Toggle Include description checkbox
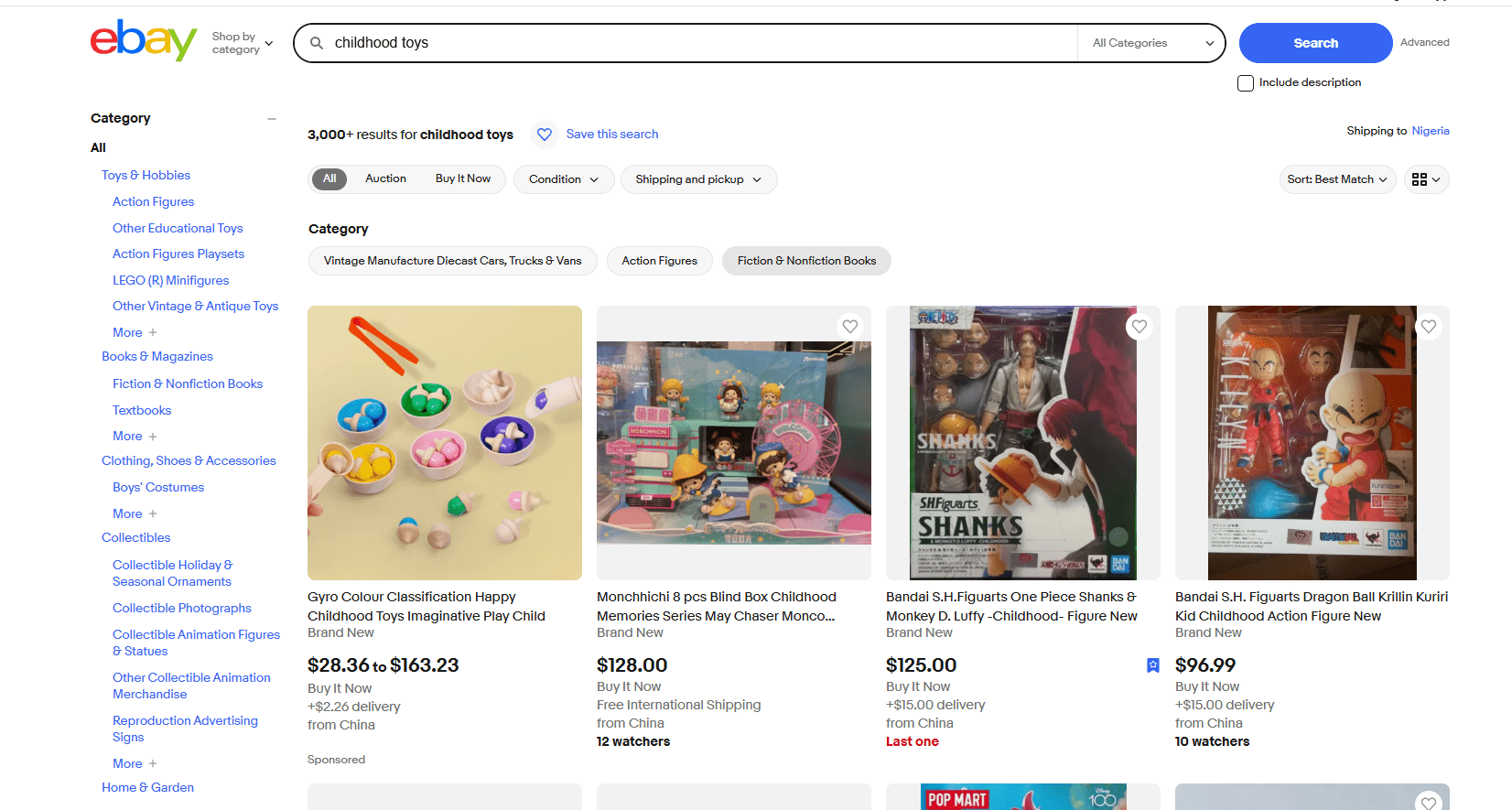The height and width of the screenshot is (810, 1512). [x=1246, y=83]
